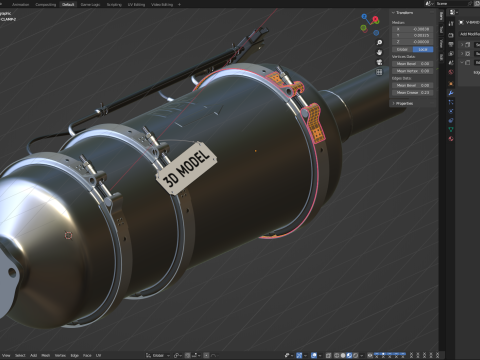Image resolution: width=480 pixels, height=360 pixels.
Task: Open the Mesh menu in viewport header
Action: tap(46, 356)
